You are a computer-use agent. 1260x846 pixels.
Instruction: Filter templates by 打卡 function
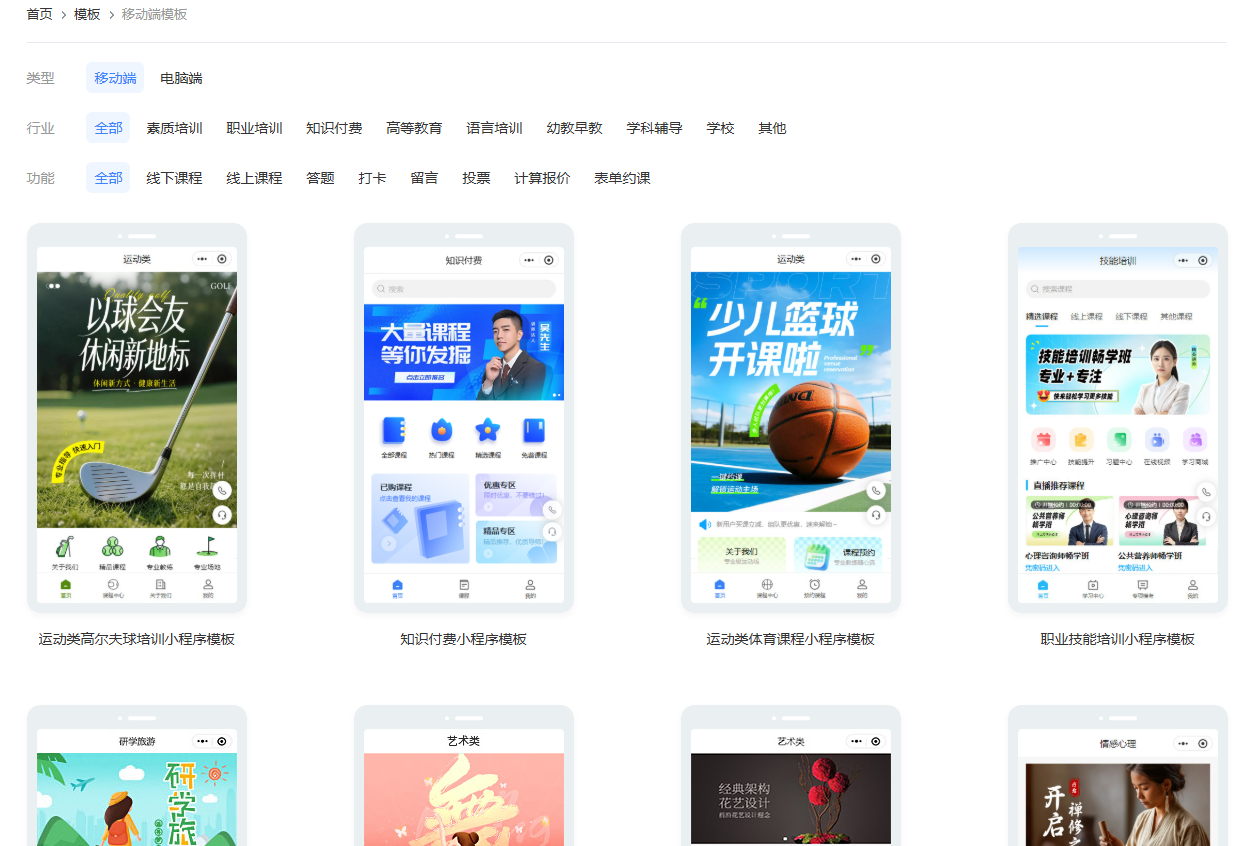pyautogui.click(x=372, y=178)
